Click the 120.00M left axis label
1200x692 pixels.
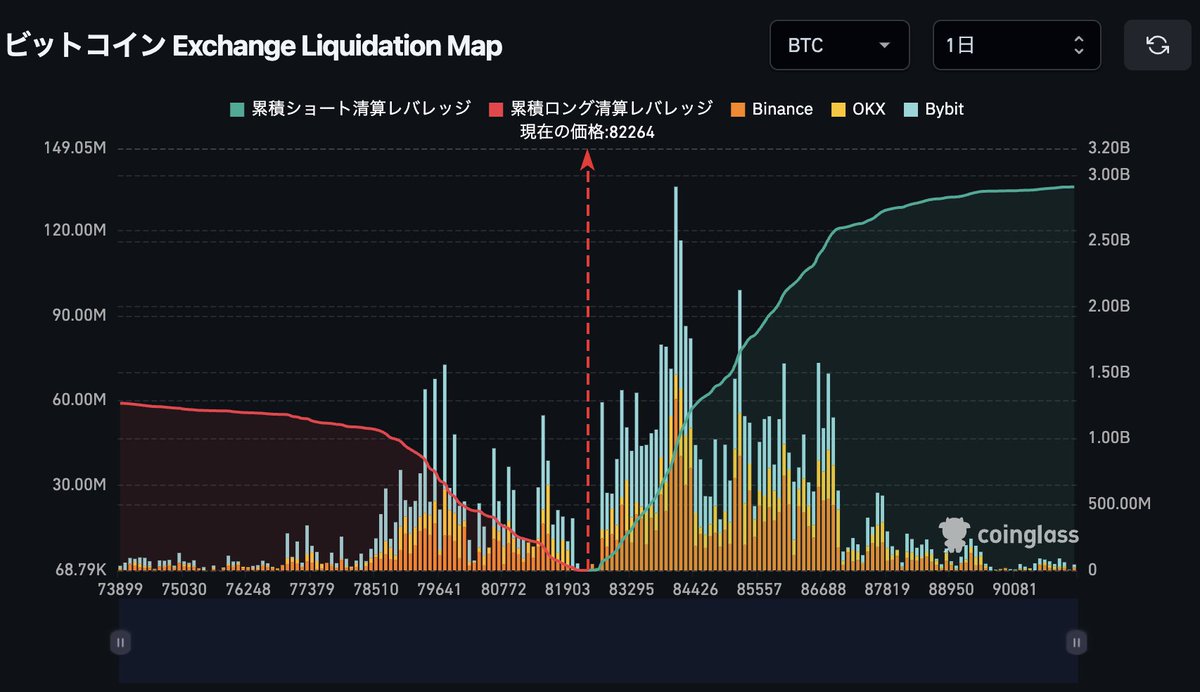click(x=75, y=231)
